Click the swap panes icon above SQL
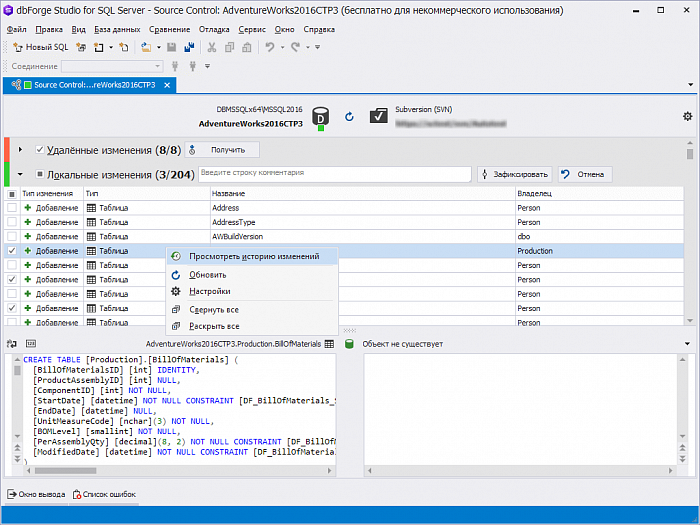Viewport: 700px width, 525px height. click(x=12, y=344)
